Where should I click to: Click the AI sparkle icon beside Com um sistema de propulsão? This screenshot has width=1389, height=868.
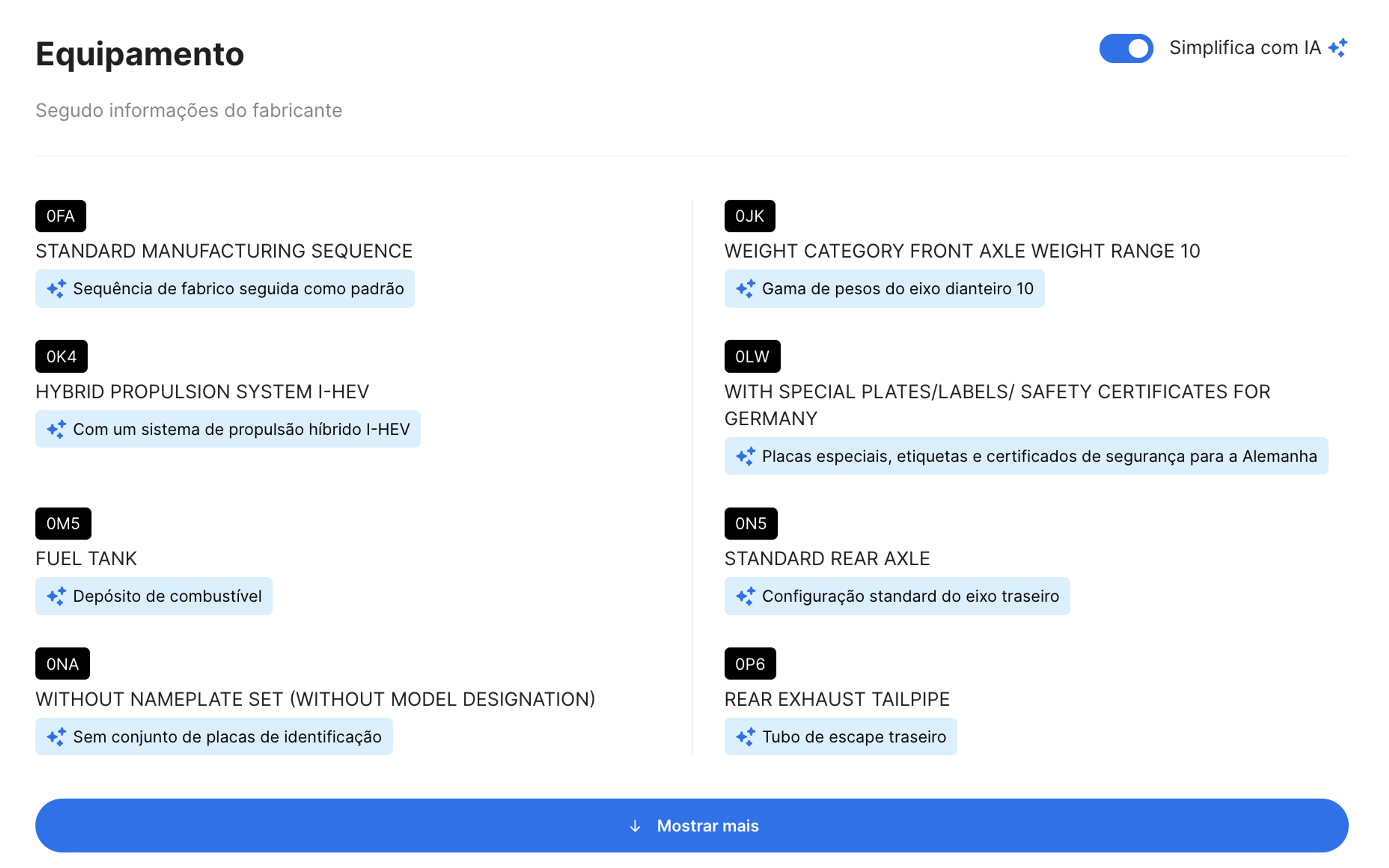point(56,429)
